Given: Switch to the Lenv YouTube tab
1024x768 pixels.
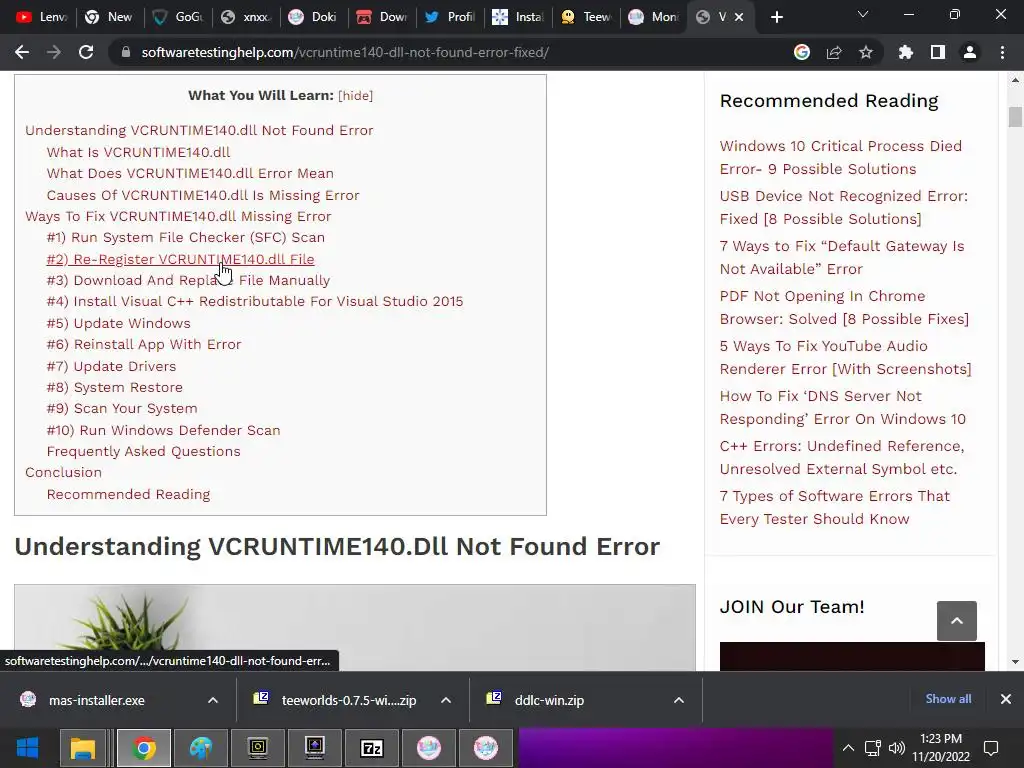Looking at the screenshot, I should click(41, 17).
